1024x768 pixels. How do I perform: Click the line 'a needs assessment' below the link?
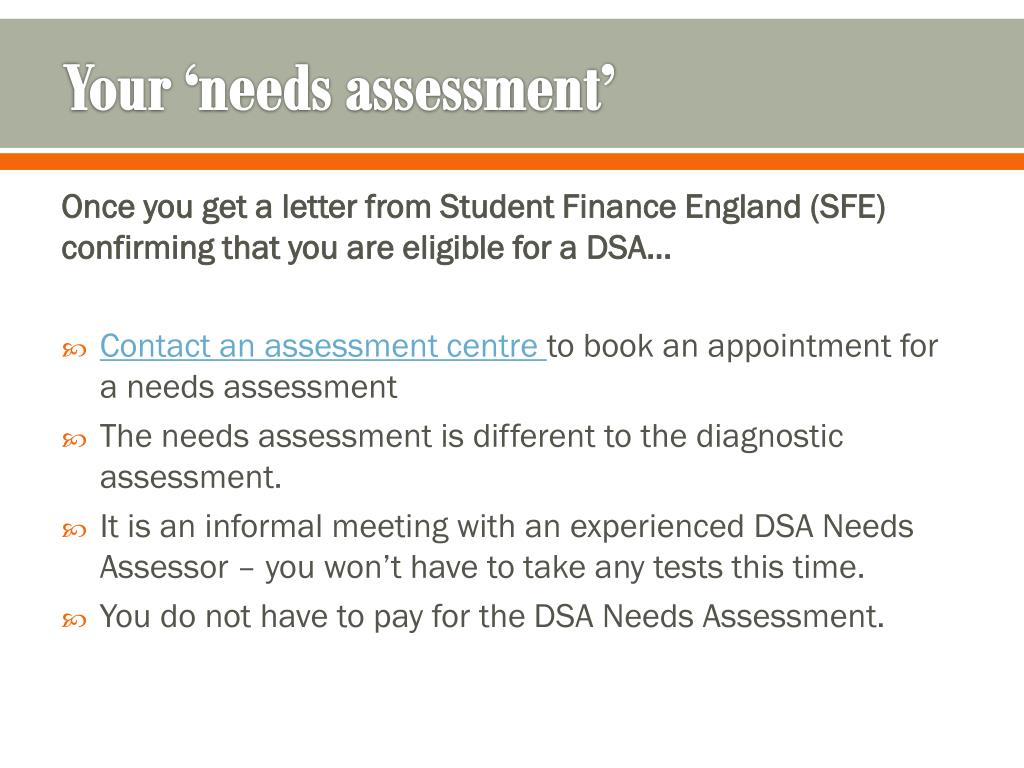coord(248,387)
